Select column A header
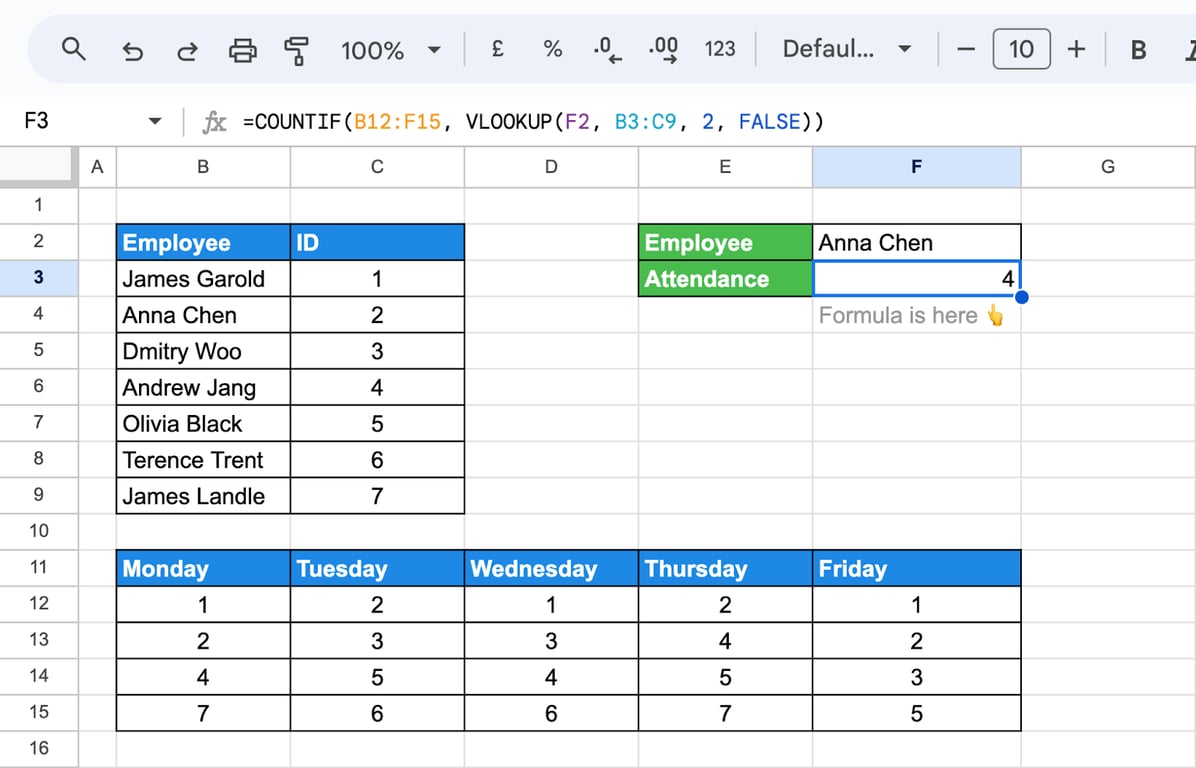Viewport: 1196px width, 768px height. [x=97, y=166]
